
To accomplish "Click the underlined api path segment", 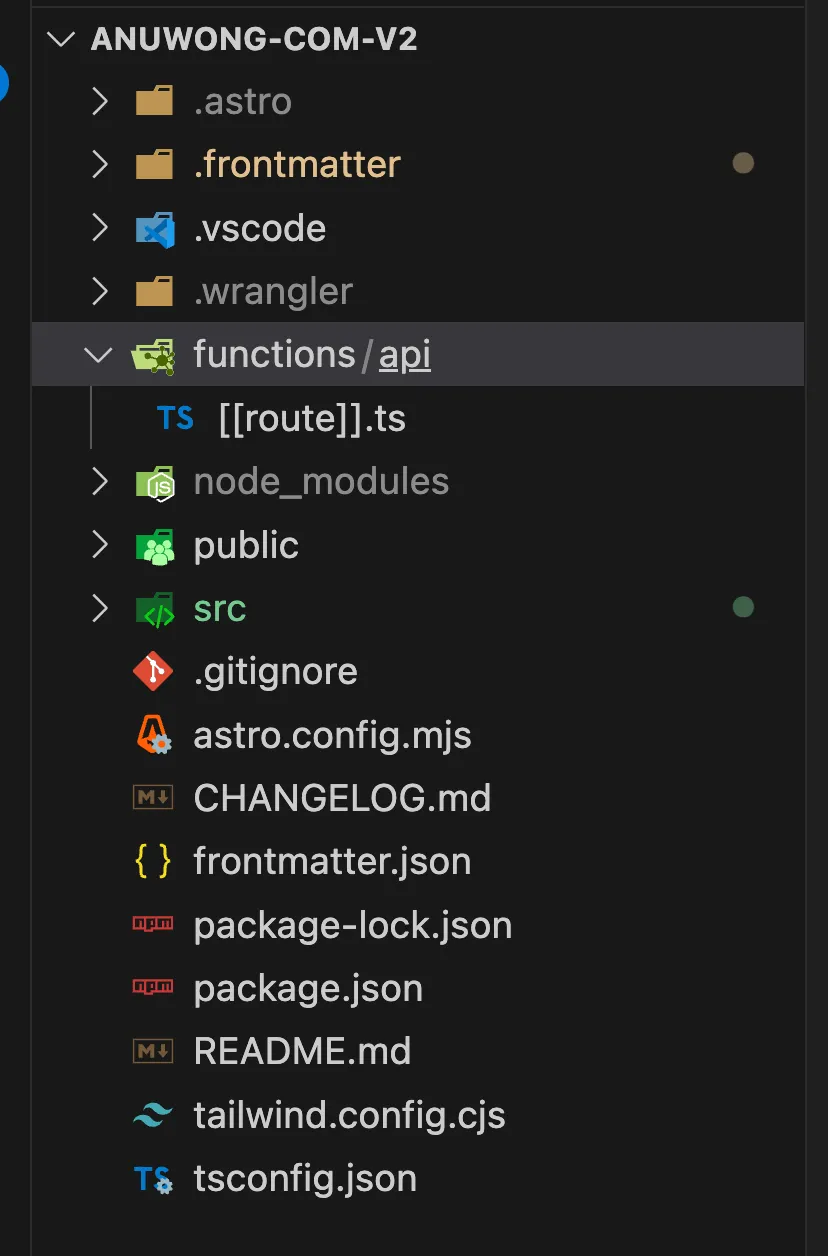I will pyautogui.click(x=405, y=356).
